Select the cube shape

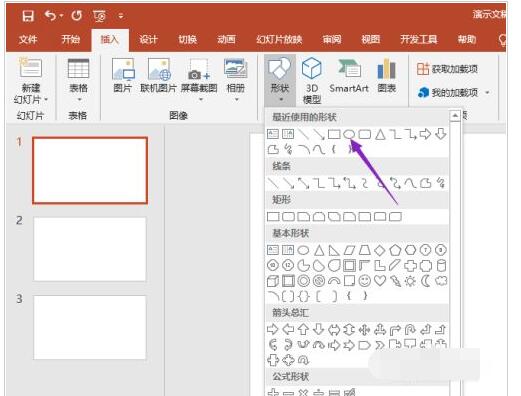(x=273, y=281)
